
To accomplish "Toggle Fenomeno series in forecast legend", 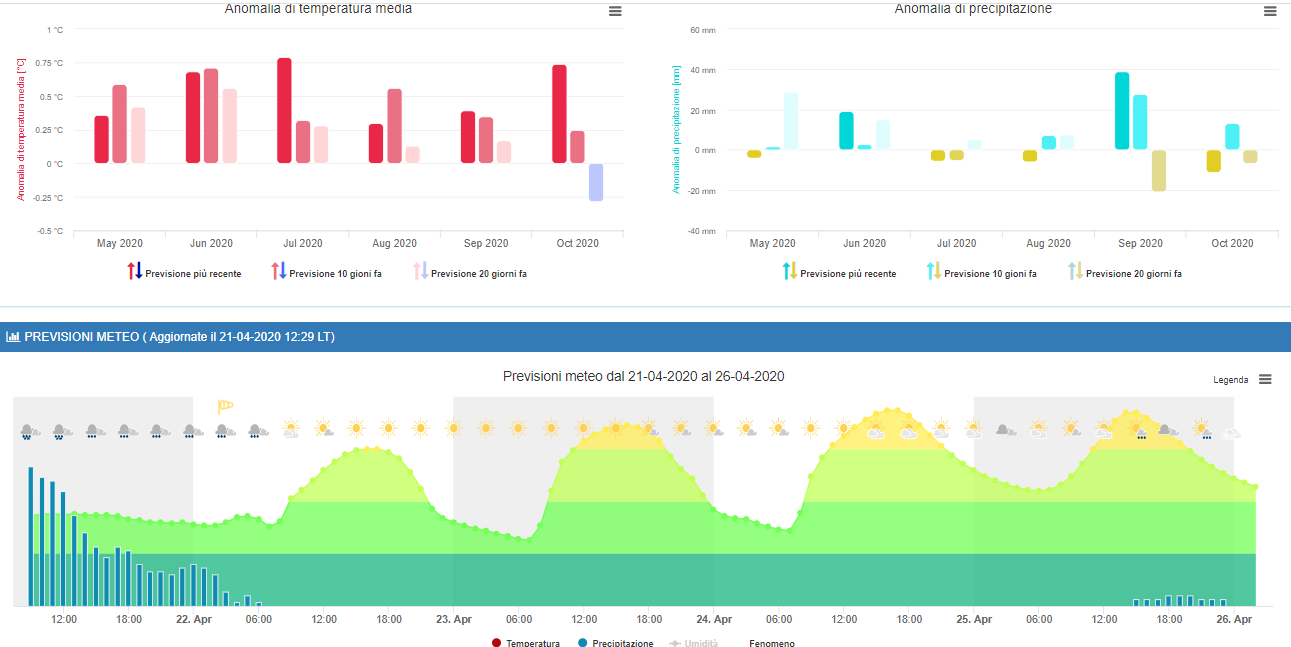I will (771, 643).
